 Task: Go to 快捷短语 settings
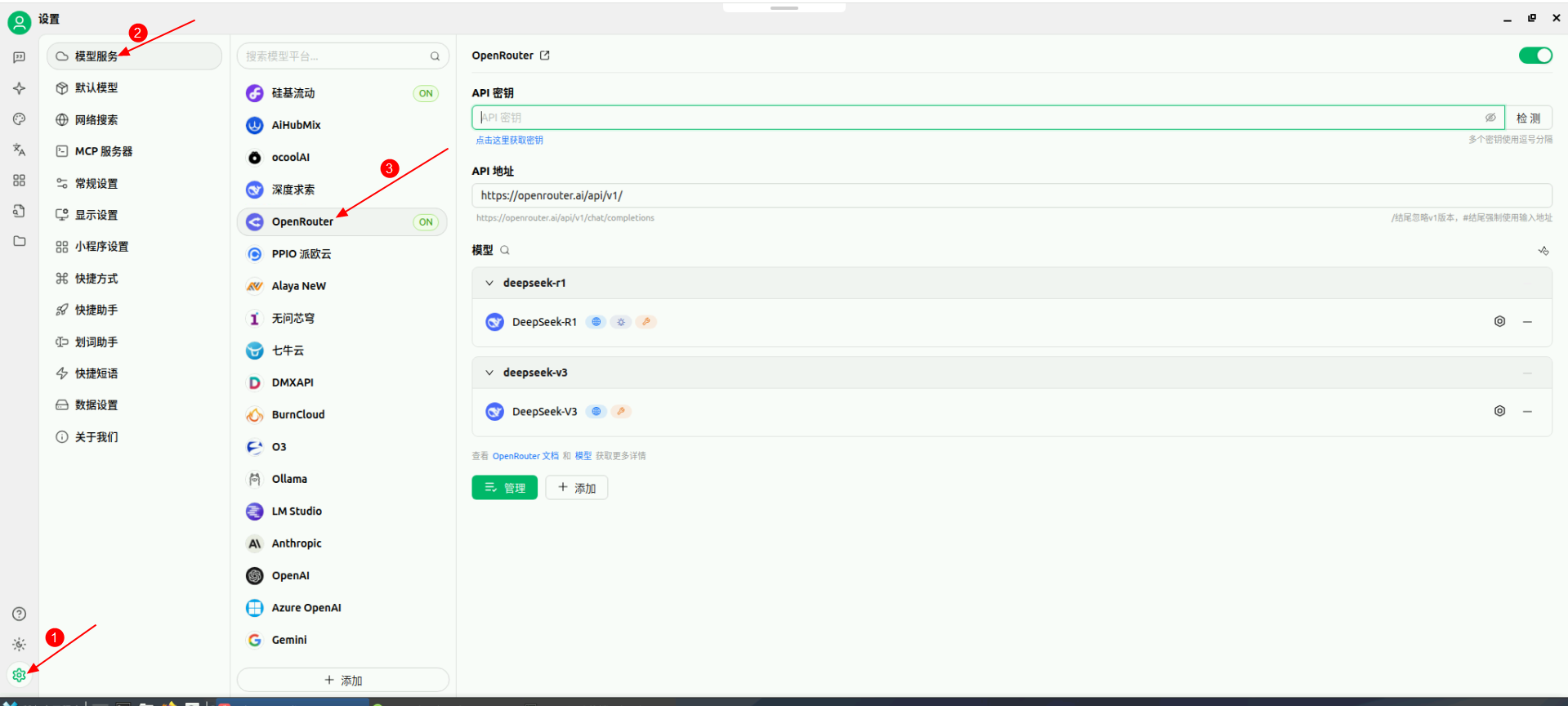[135, 373]
